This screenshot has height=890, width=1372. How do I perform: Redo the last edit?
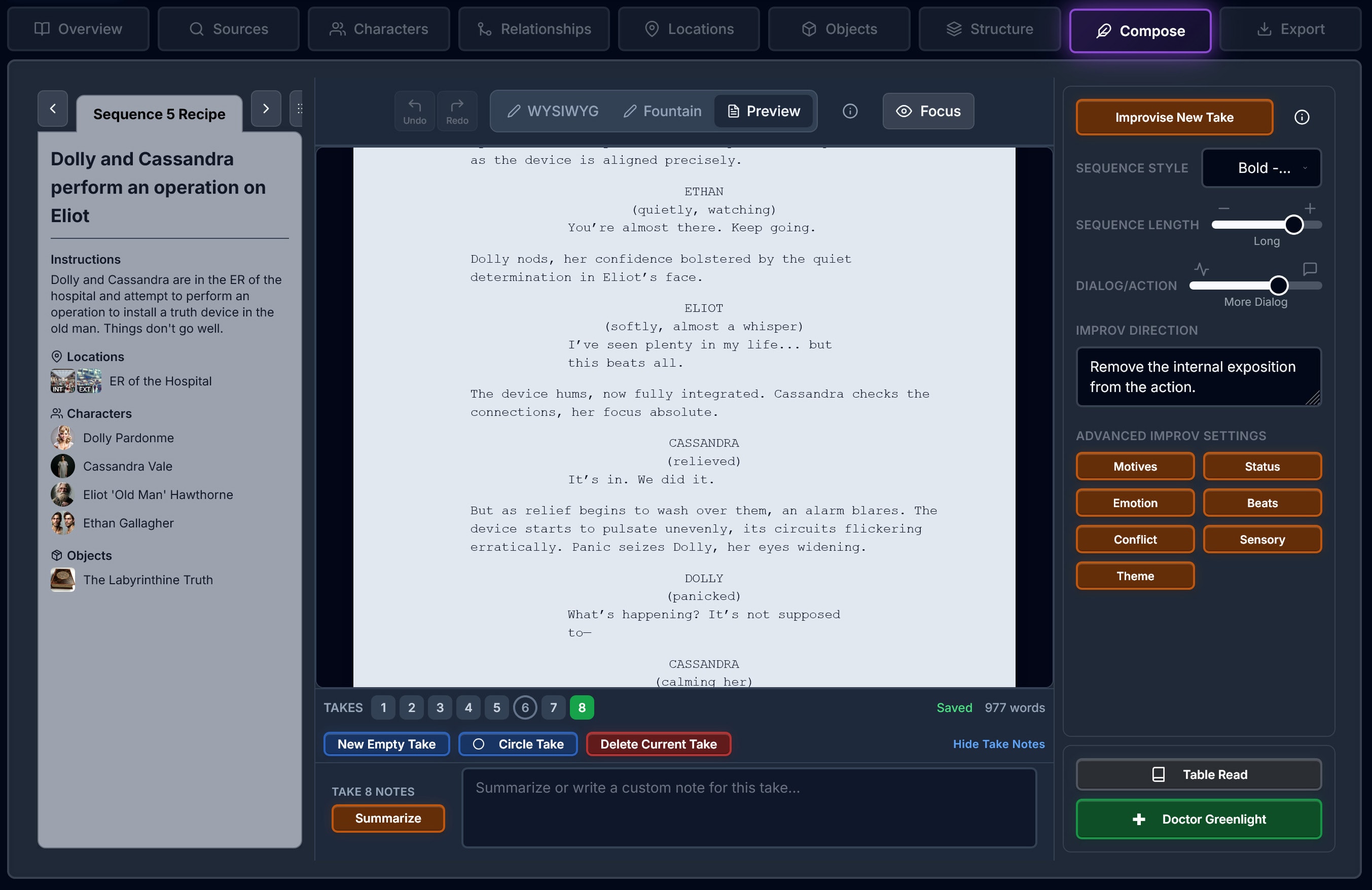[x=457, y=111]
